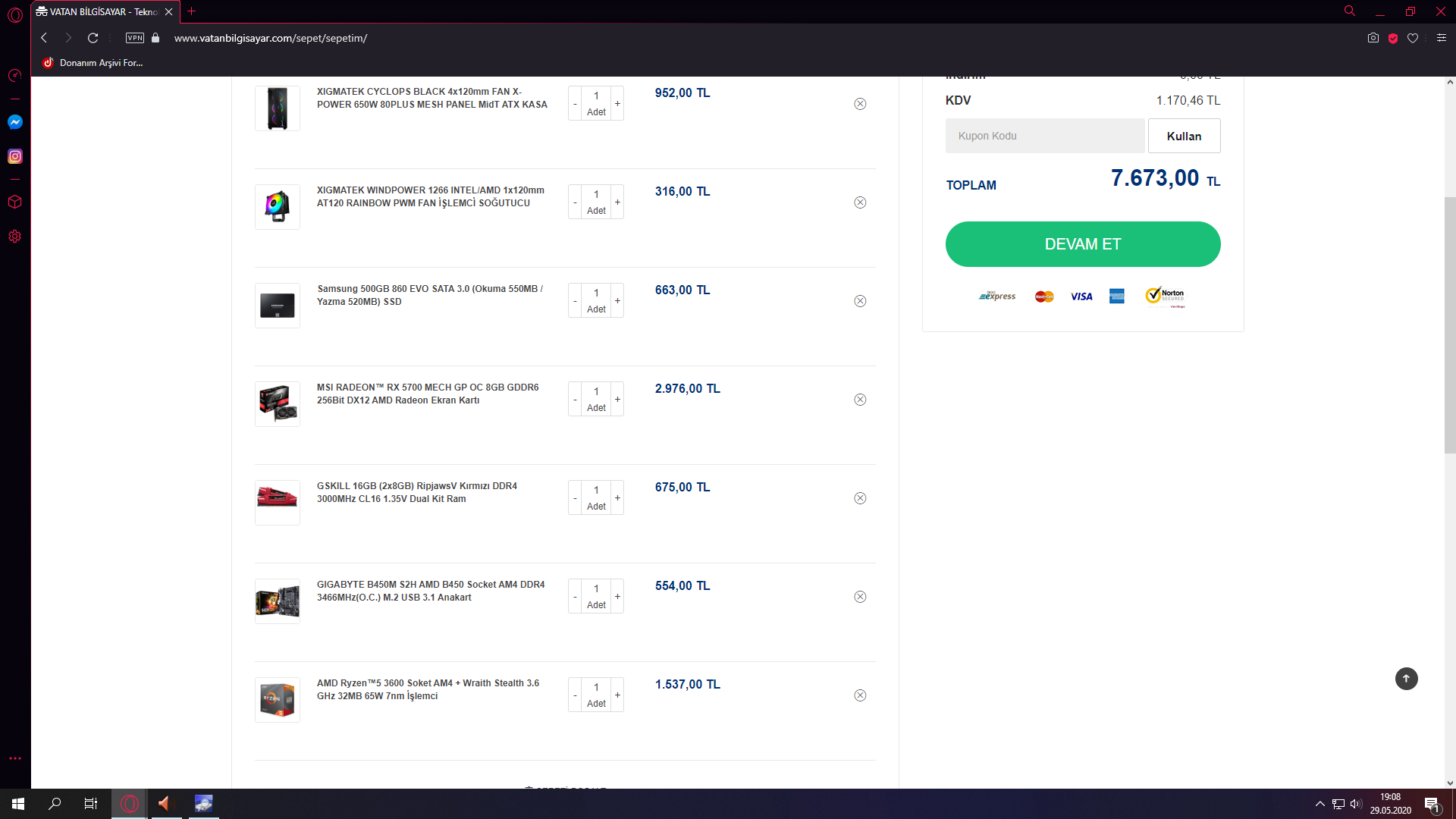Focus the Kupon Kodu input field
Screen dimensions: 1456x819
[x=1044, y=136]
